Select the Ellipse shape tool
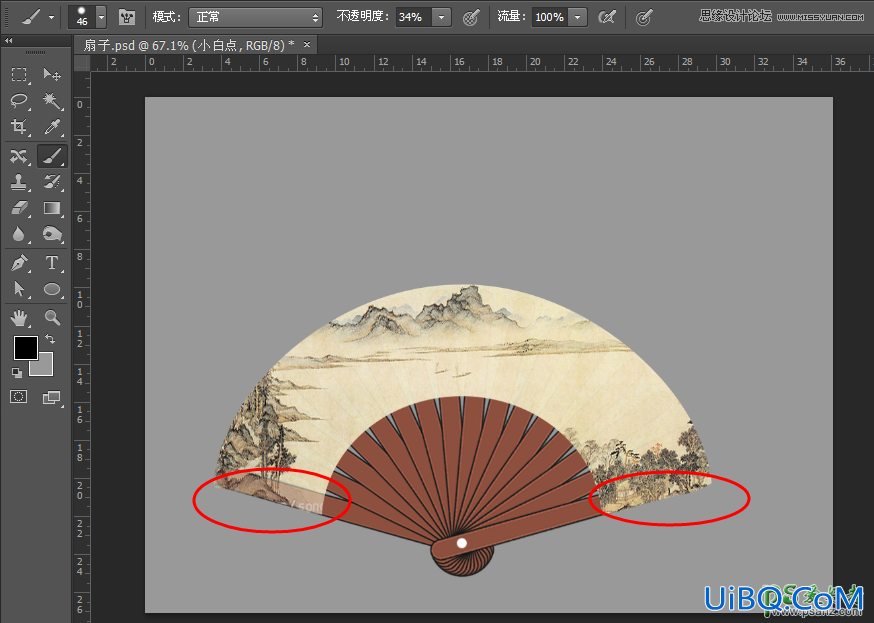The height and width of the screenshot is (623, 874). [x=52, y=289]
